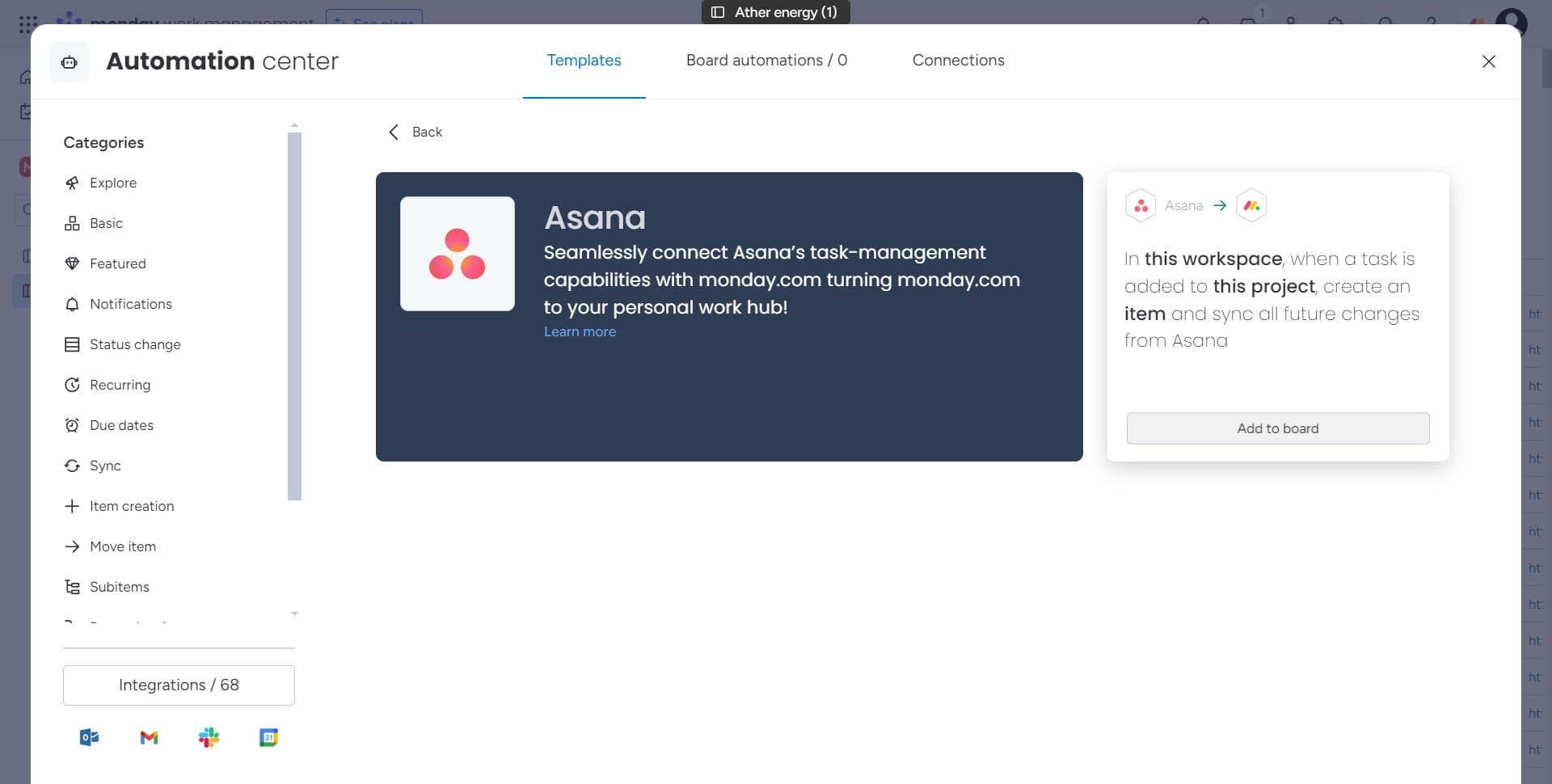This screenshot has width=1552, height=784.
Task: Click the Gmail integration icon
Action: point(149,737)
